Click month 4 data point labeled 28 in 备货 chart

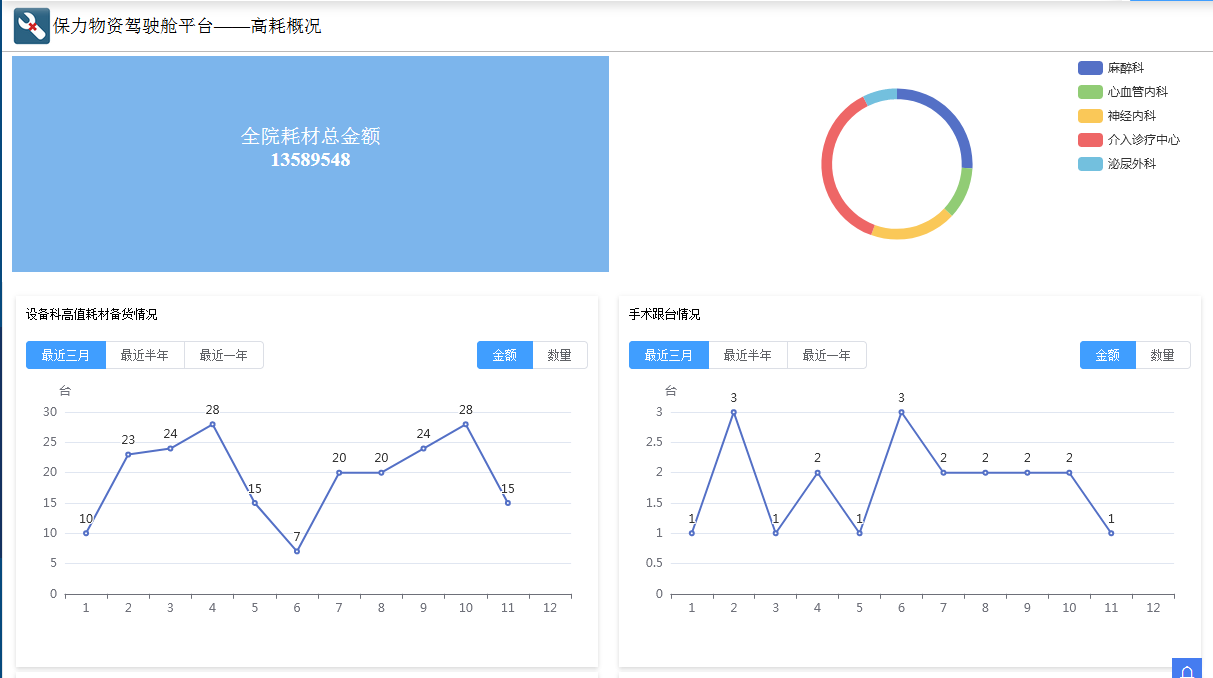(x=212, y=424)
